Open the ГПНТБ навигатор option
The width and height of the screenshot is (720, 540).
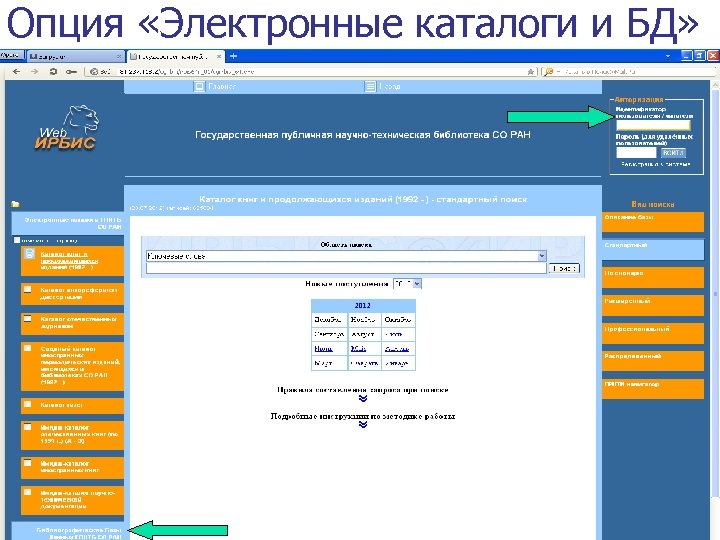click(653, 389)
